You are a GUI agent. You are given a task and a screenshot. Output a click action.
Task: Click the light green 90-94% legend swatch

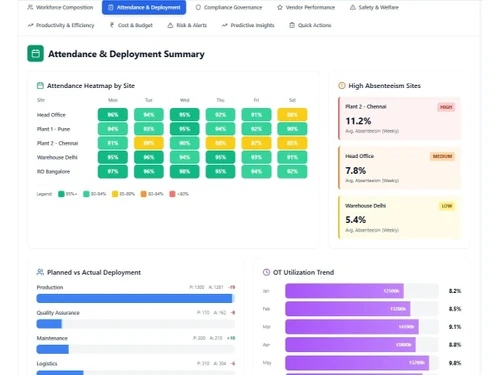(x=86, y=194)
